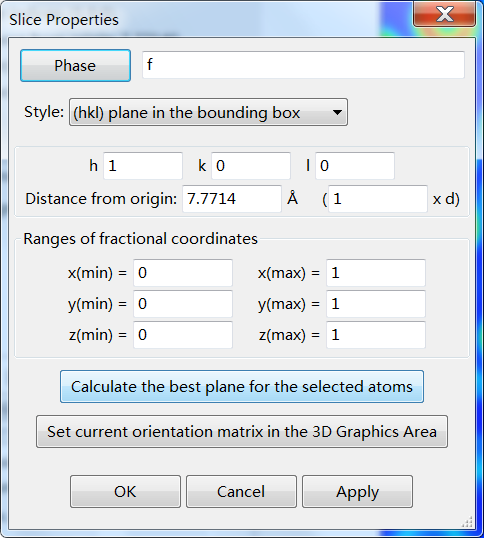Click the 'Ranges of fractional coordinates' label
Image resolution: width=484 pixels, height=538 pixels.
click(140, 239)
